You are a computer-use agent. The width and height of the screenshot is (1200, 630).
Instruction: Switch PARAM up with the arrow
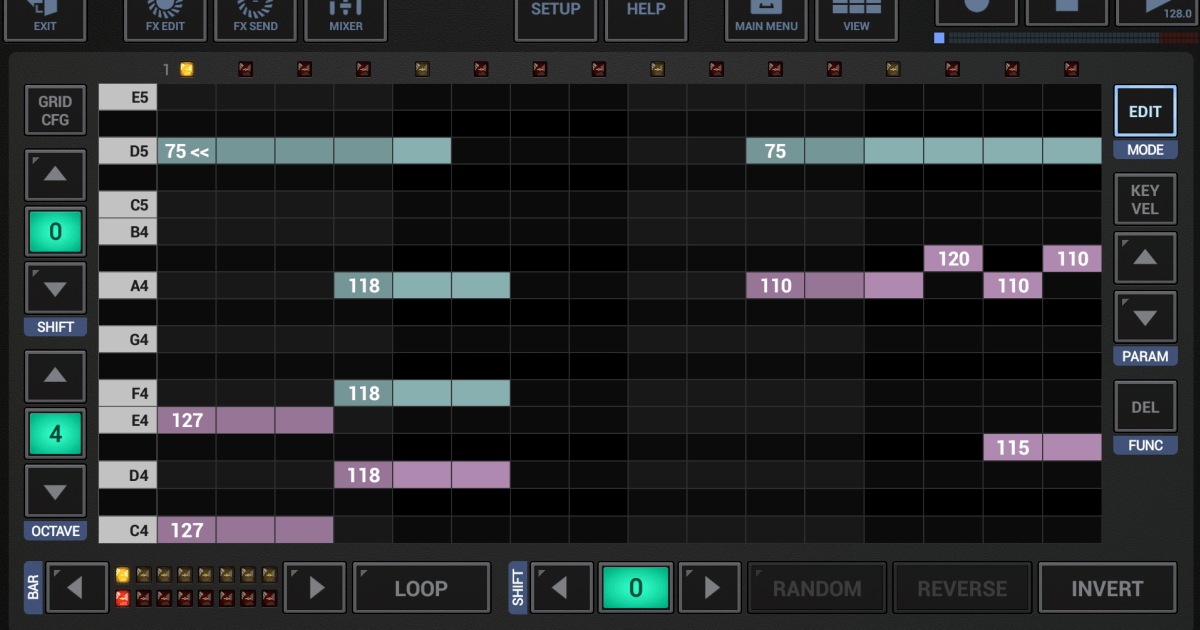point(1145,258)
